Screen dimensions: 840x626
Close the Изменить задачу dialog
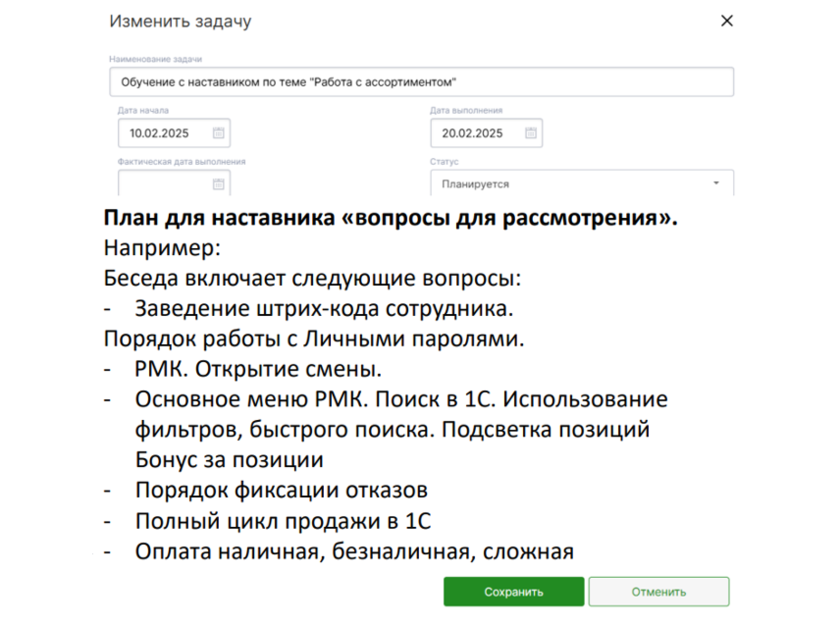(727, 21)
